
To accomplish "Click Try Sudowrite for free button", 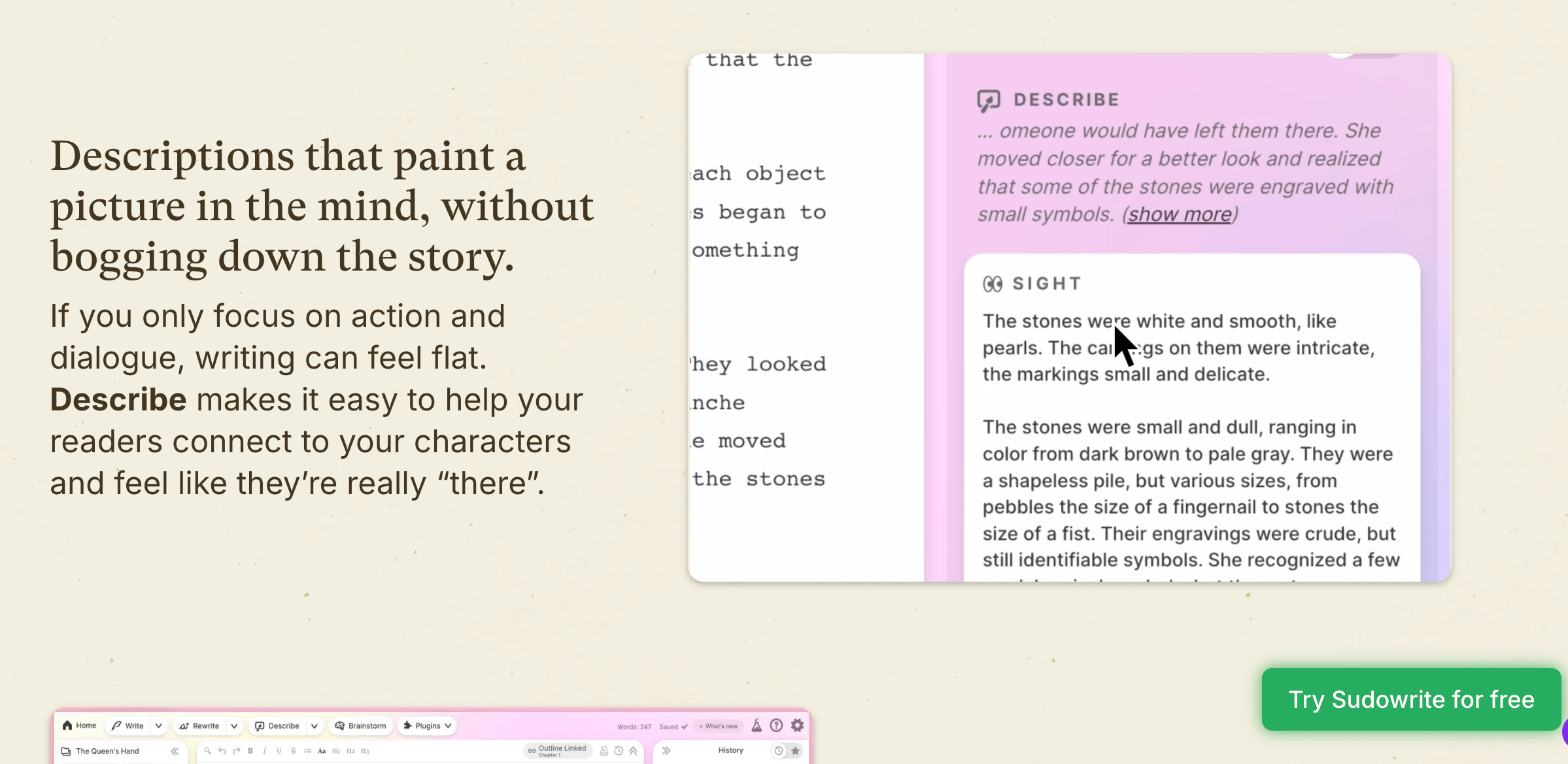I will [x=1410, y=699].
